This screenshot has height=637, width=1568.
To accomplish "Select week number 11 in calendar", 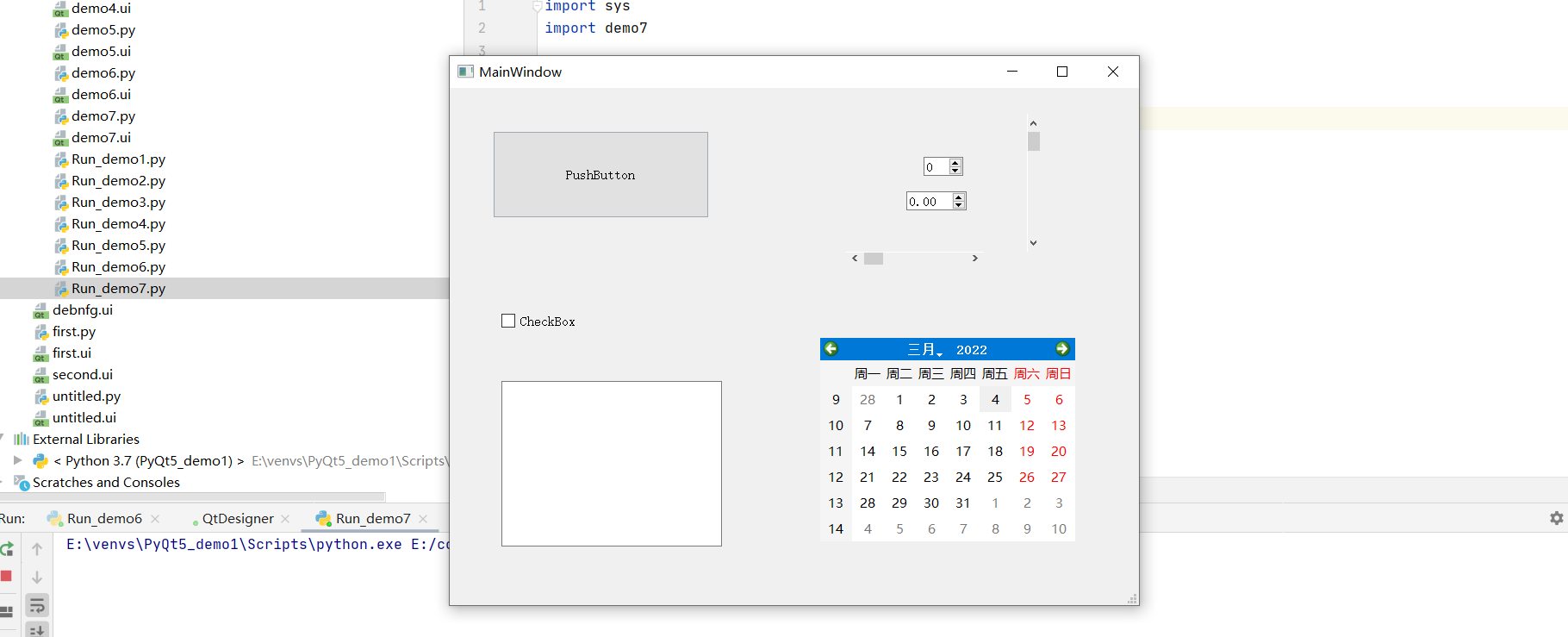I will coord(836,452).
